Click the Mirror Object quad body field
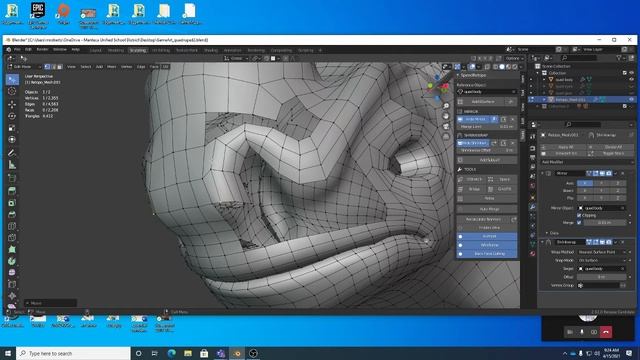The height and width of the screenshot is (360, 640). pyautogui.click(x=602, y=208)
